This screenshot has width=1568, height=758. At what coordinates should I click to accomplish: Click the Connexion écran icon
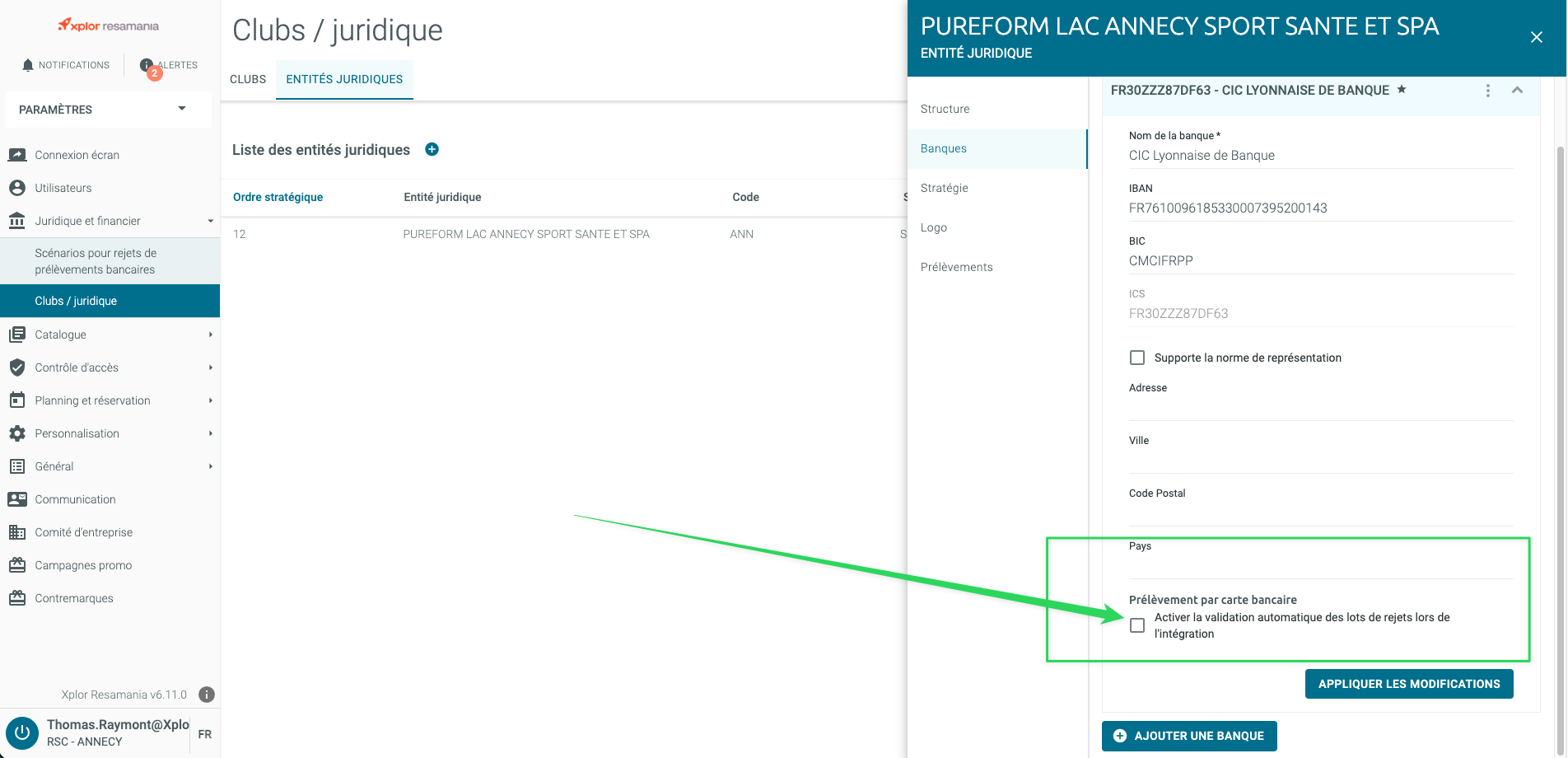click(x=17, y=155)
